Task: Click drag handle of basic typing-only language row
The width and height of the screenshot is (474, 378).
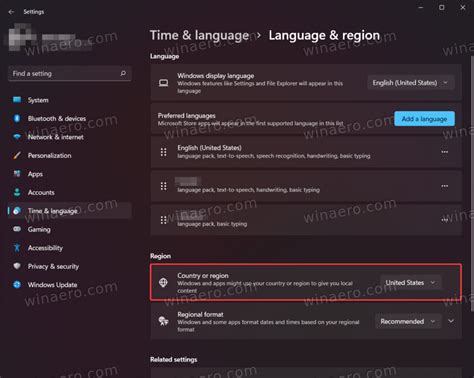Action: tap(163, 220)
